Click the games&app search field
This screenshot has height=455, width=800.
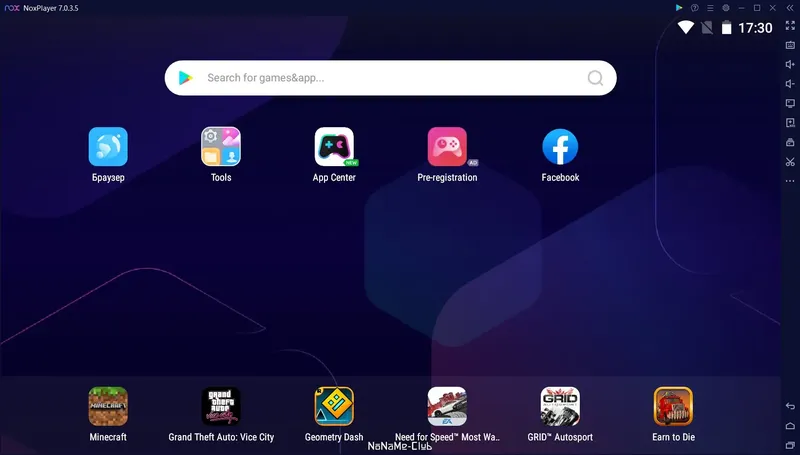tap(391, 78)
